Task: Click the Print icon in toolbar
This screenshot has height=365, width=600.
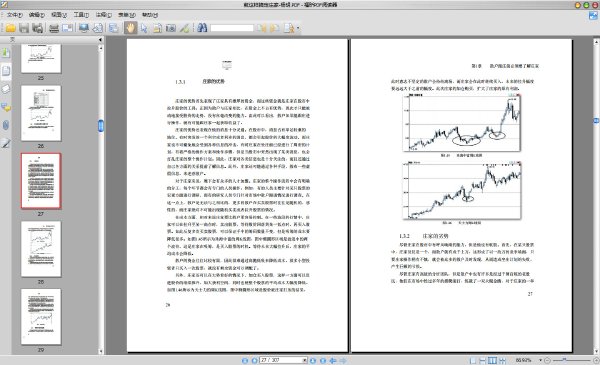Action: [54, 28]
